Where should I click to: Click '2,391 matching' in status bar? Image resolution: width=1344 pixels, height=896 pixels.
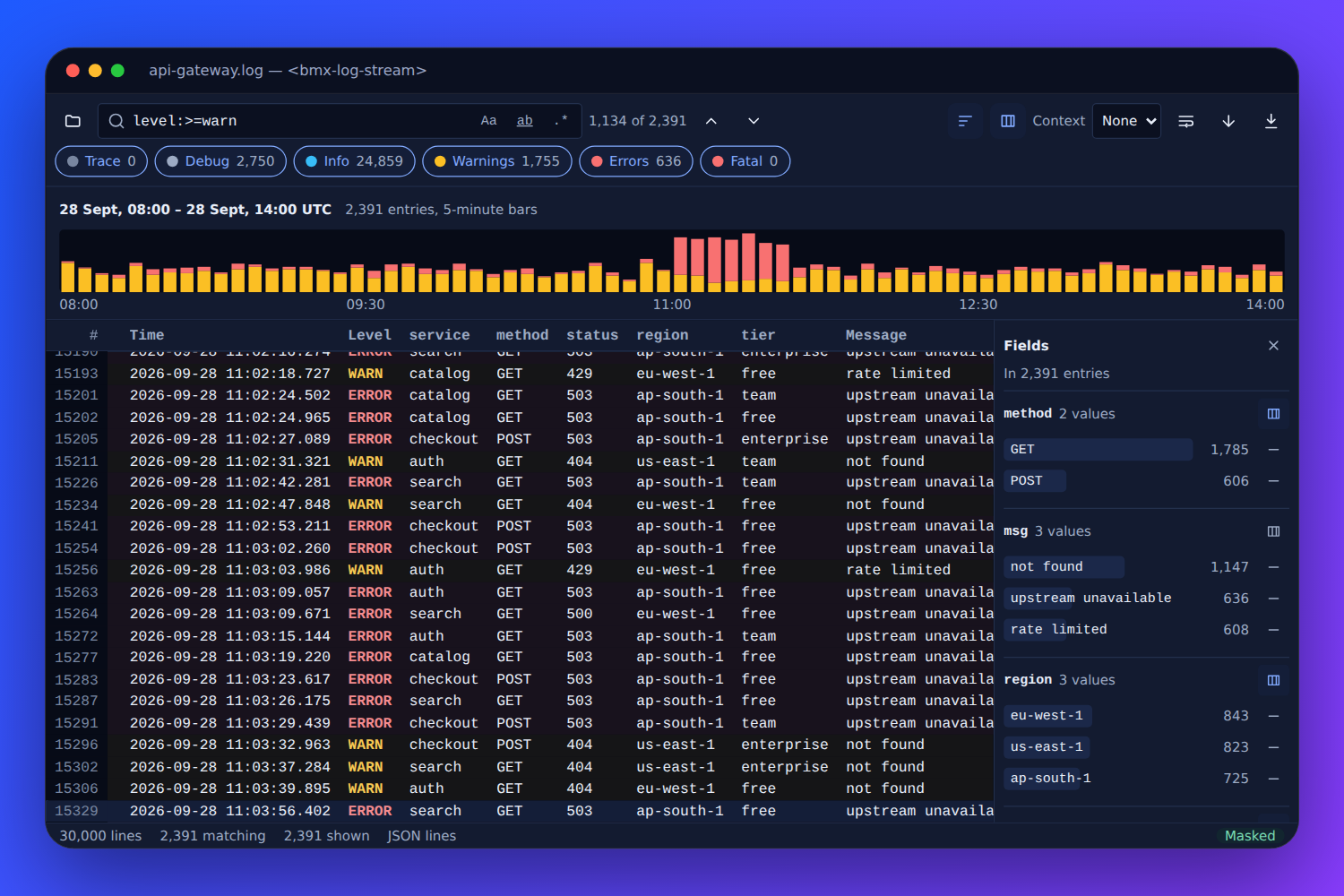click(212, 836)
